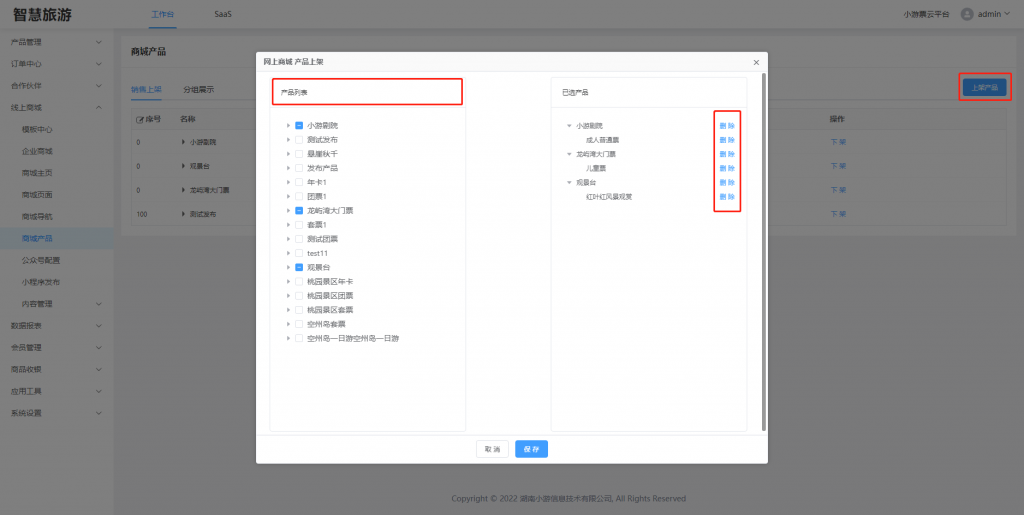1024x515 pixels.
Task: Check the 测试发布 checkbox
Action: point(299,140)
